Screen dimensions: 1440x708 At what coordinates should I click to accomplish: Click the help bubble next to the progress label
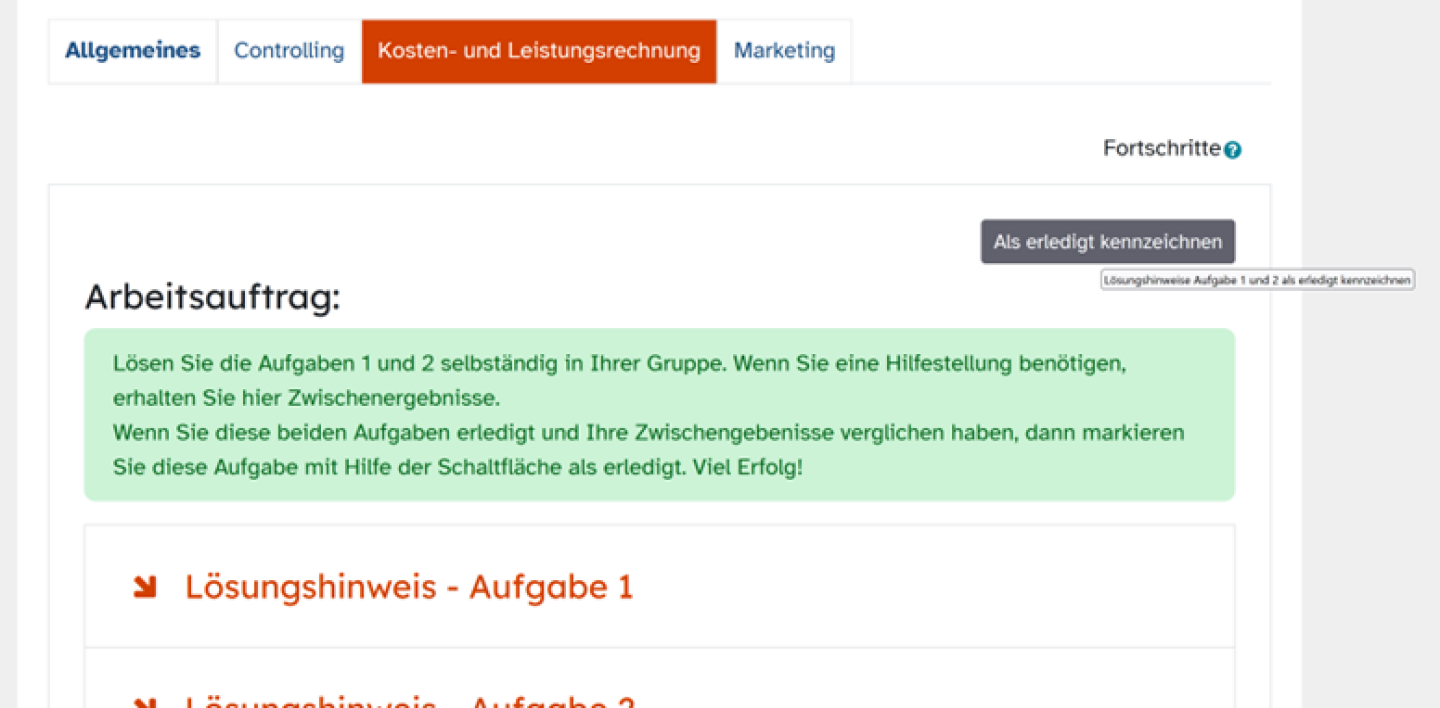point(1234,148)
